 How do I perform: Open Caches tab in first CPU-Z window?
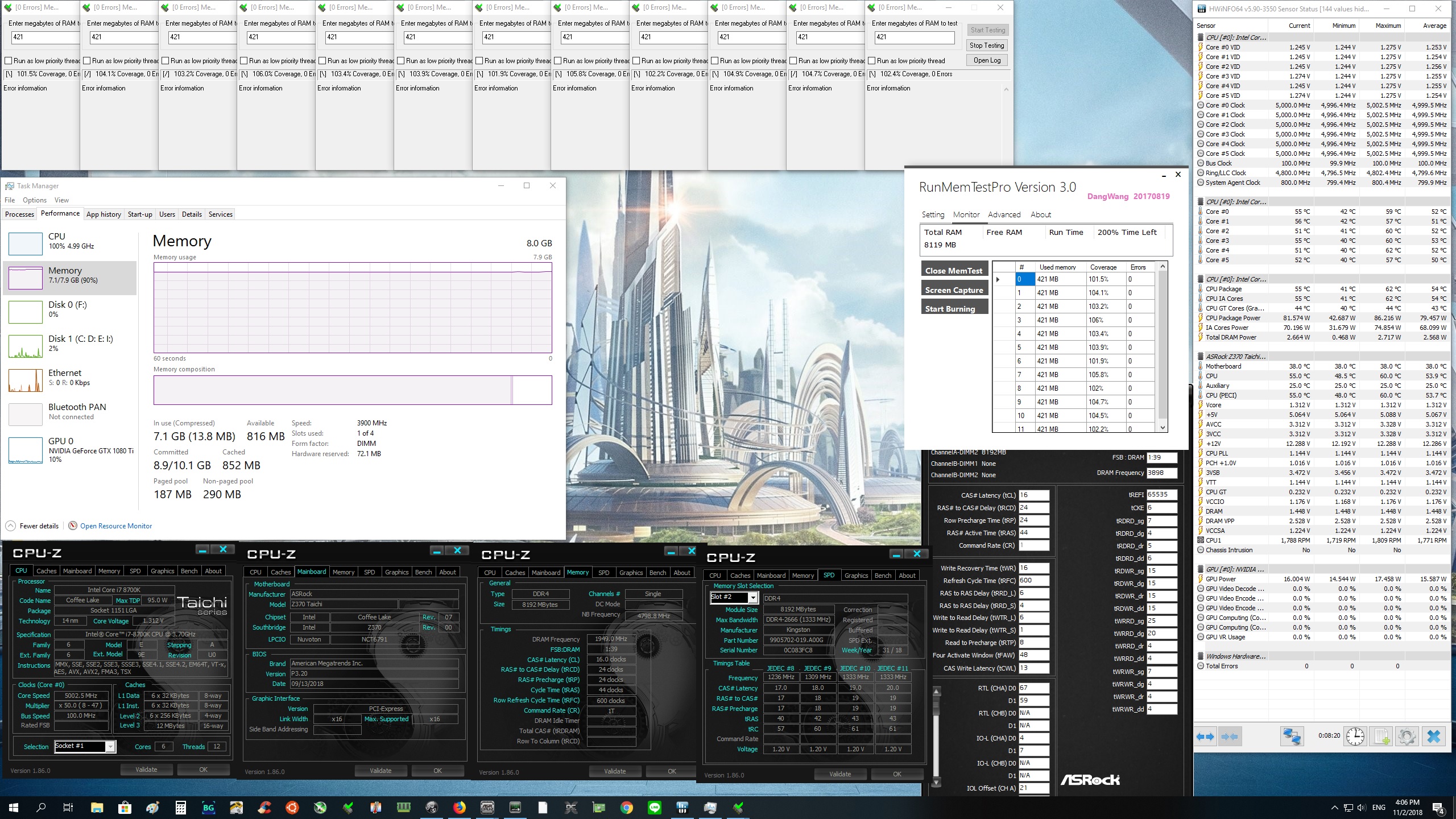click(46, 571)
